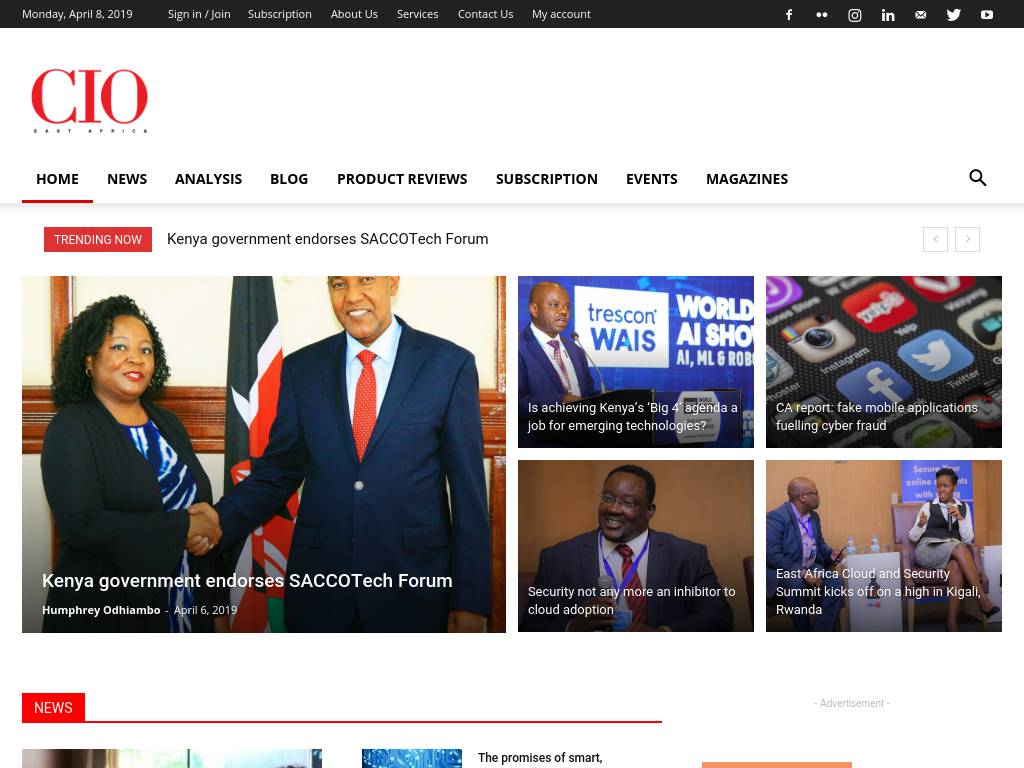Open the LinkedIn social icon

888,15
